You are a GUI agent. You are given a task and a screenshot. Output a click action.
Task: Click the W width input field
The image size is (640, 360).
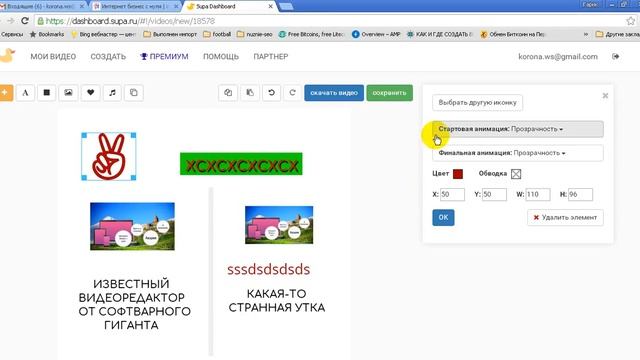[x=538, y=194]
